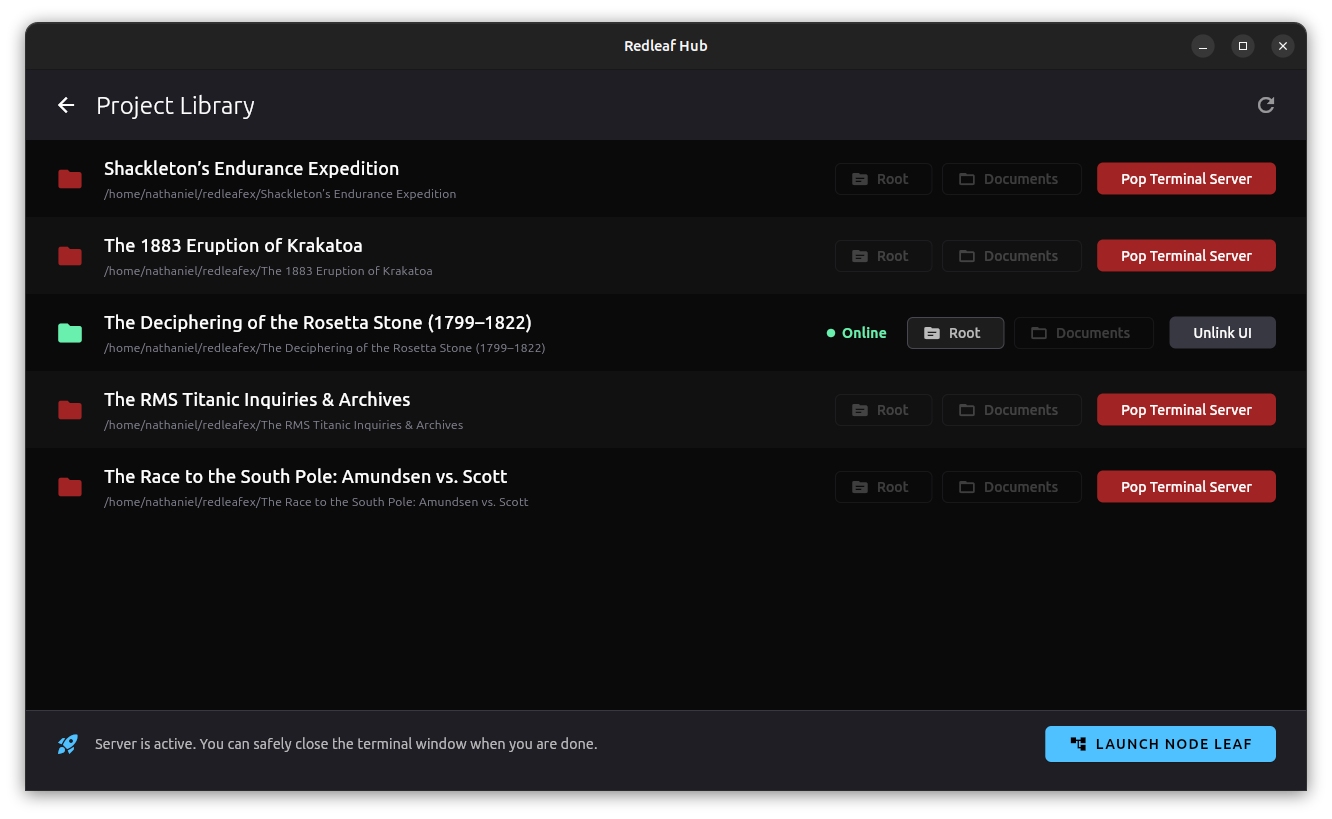Click the green folder icon for Rosetta Stone project

click(x=70, y=333)
